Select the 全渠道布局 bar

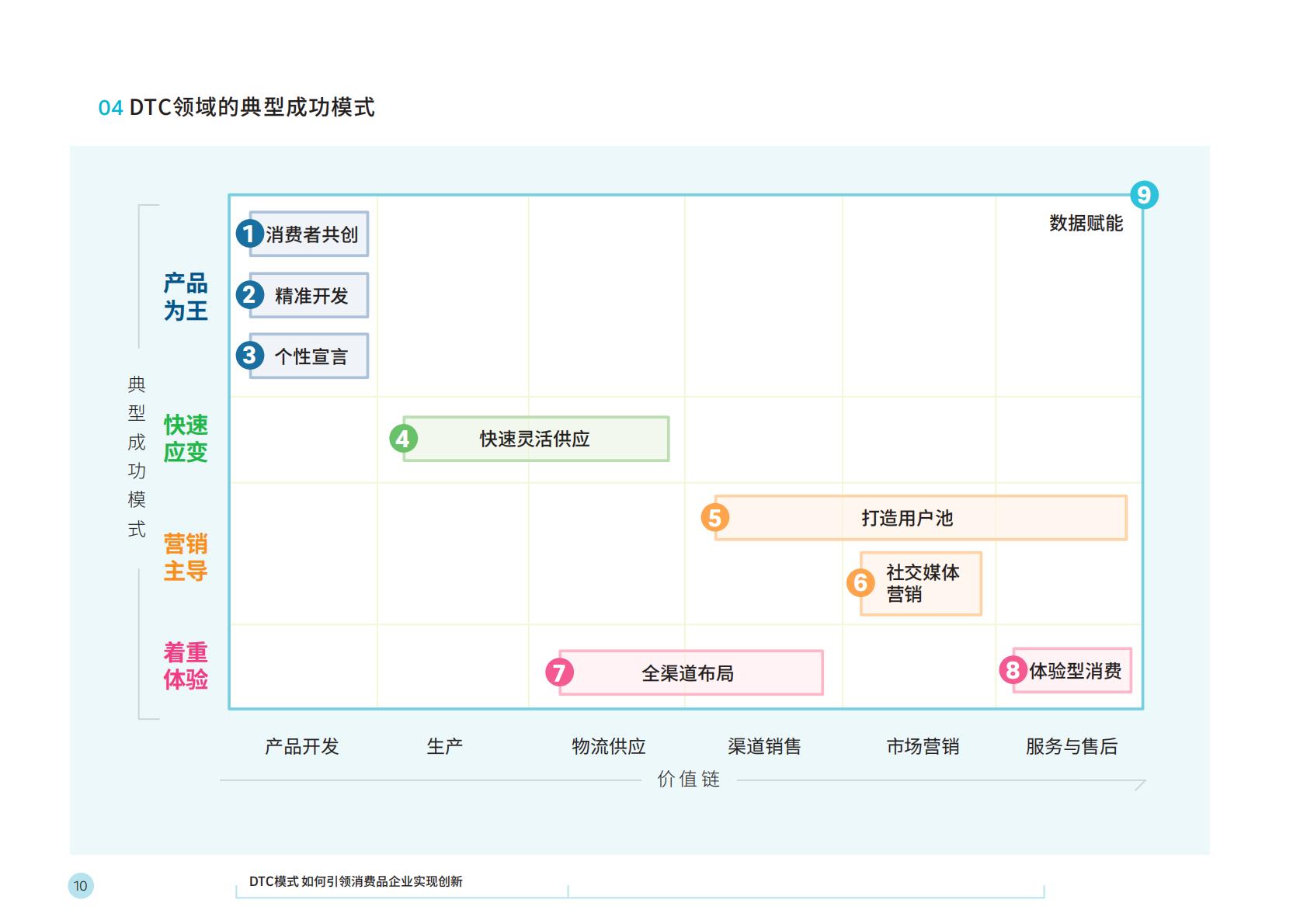(691, 672)
